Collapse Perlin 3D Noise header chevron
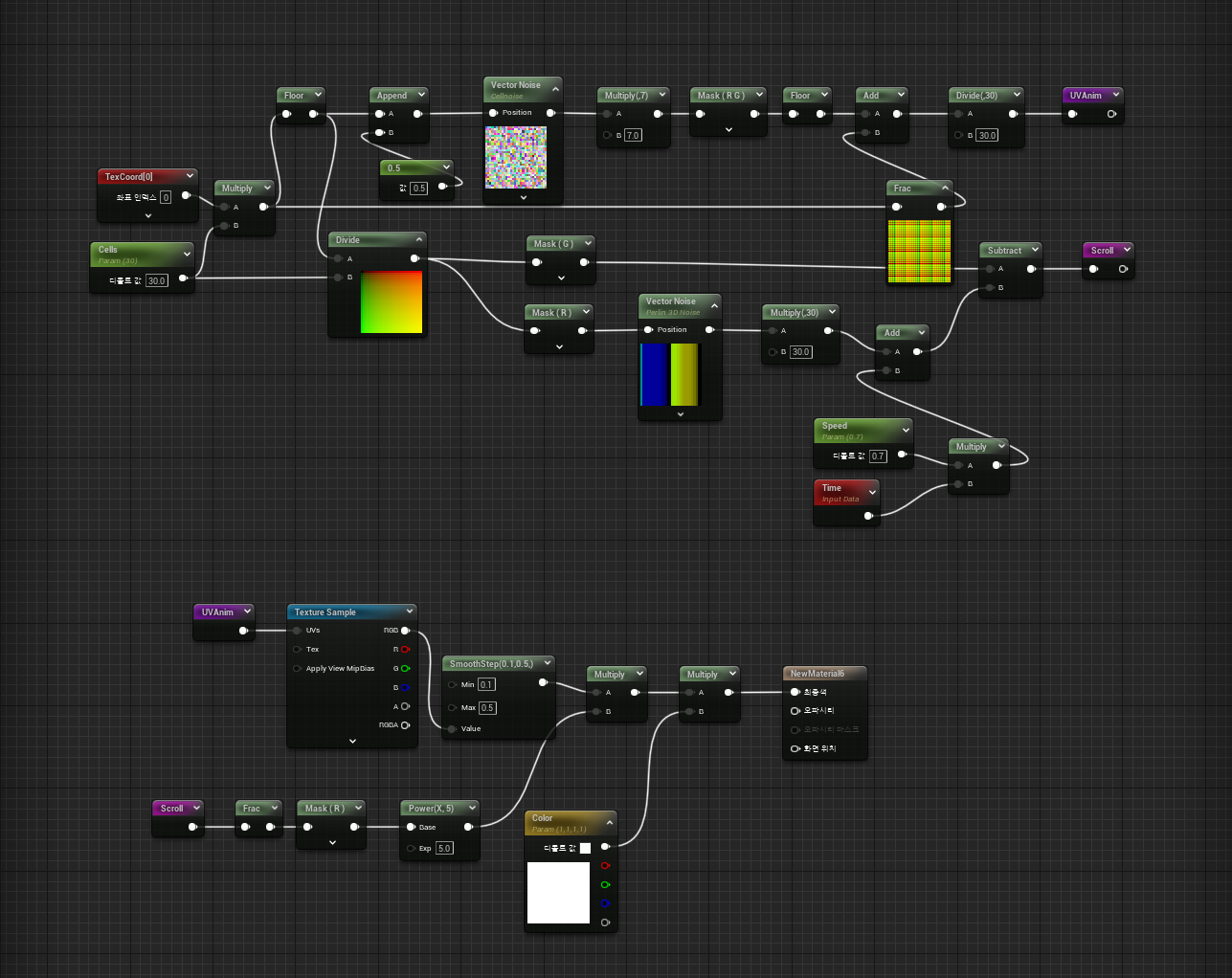1232x978 pixels. [714, 306]
